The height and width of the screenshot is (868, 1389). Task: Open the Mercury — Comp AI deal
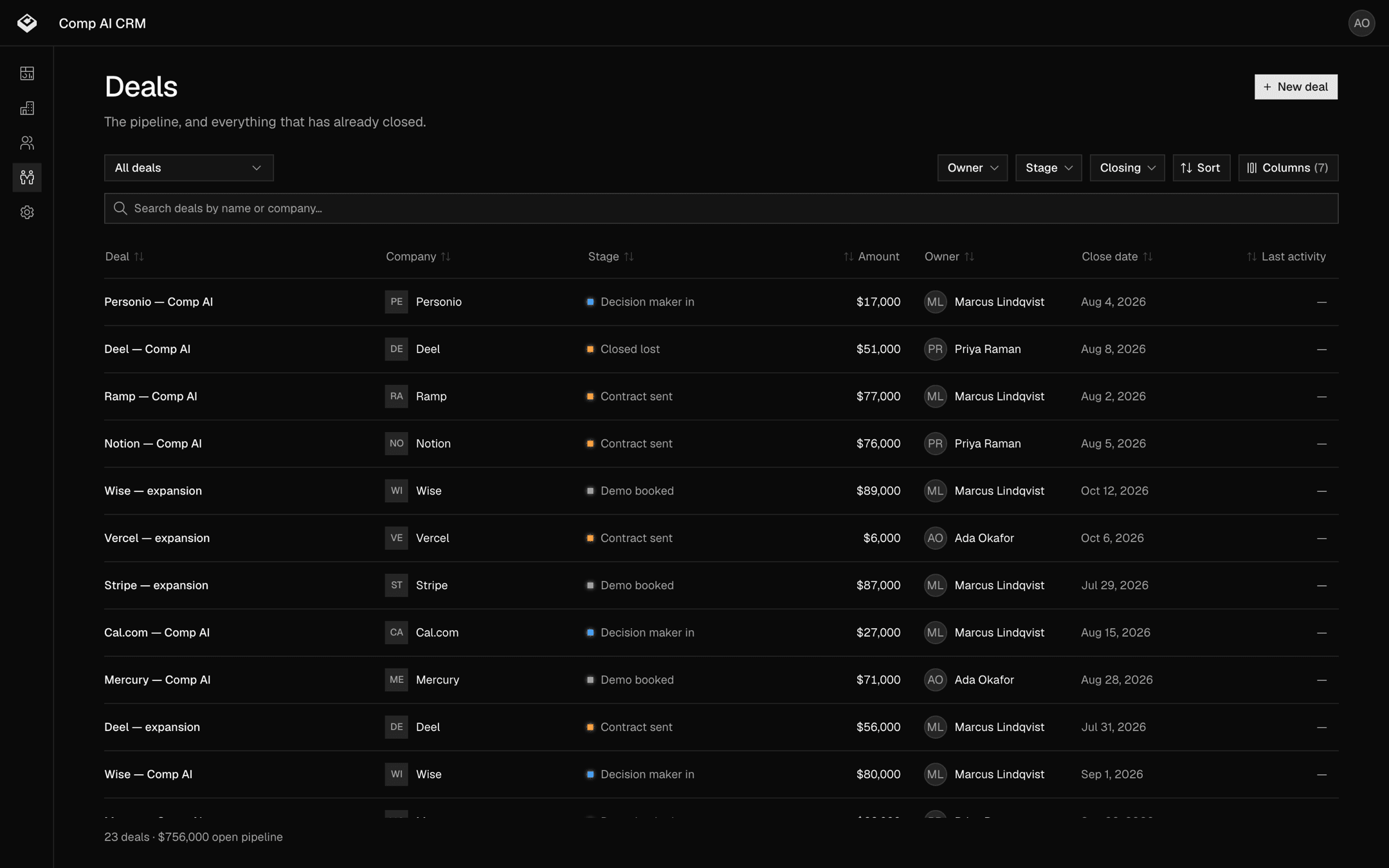pyautogui.click(x=157, y=680)
